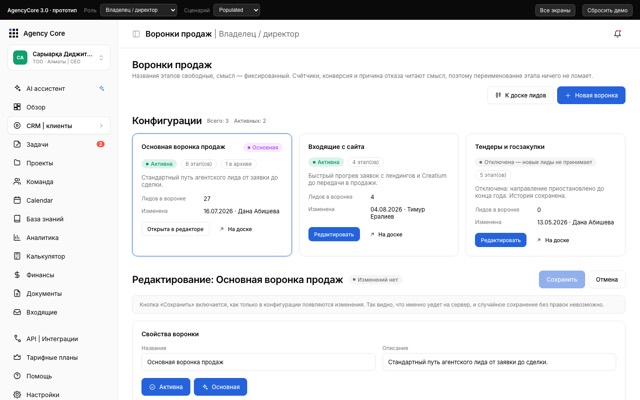The image size is (640, 400).
Task: Open API | Интеграции icon
Action: click(x=17, y=338)
